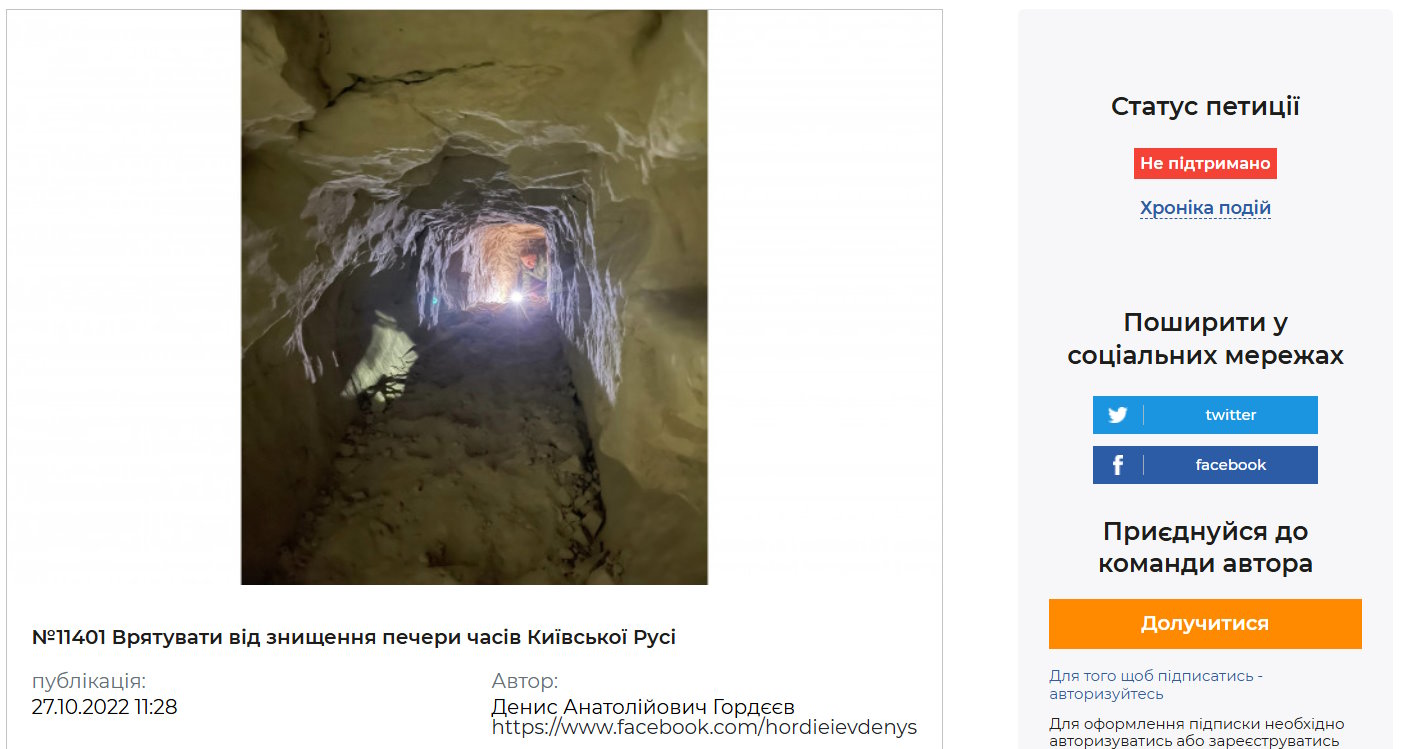Click Приєднуйся до команди автора heading

(x=1205, y=547)
